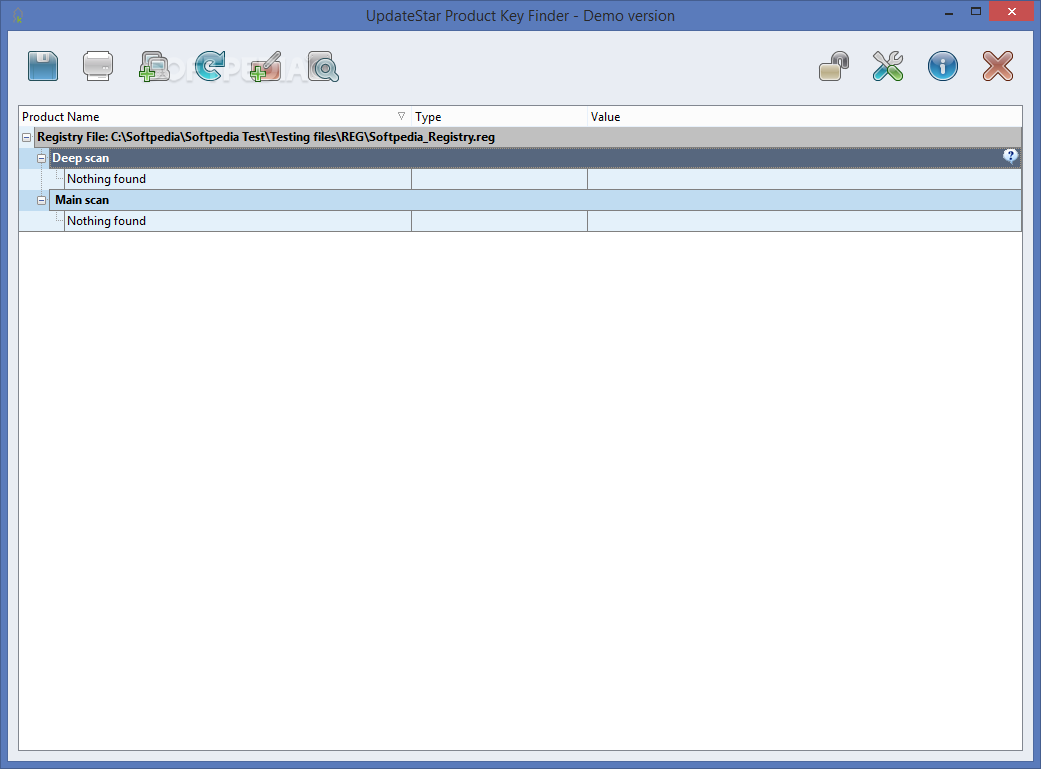This screenshot has height=769, width=1041.
Task: Click the application icon in title bar
Action: click(x=18, y=15)
